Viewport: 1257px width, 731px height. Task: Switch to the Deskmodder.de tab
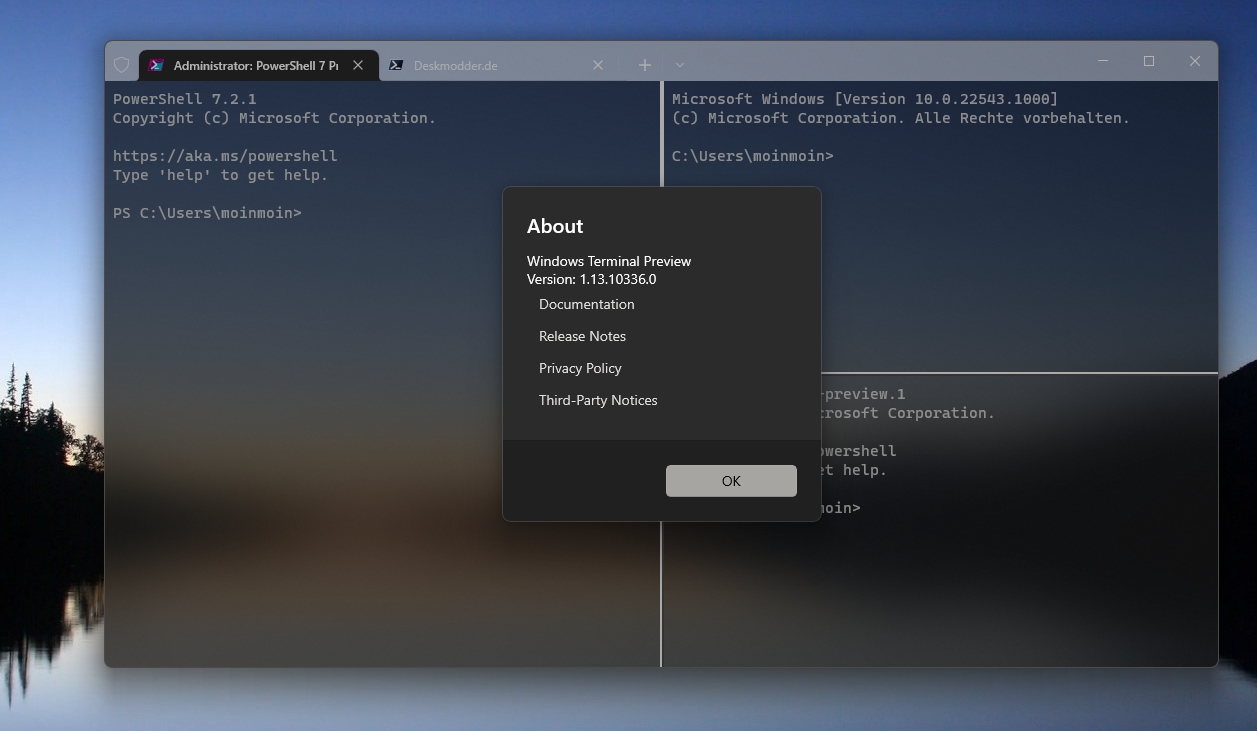[499, 65]
